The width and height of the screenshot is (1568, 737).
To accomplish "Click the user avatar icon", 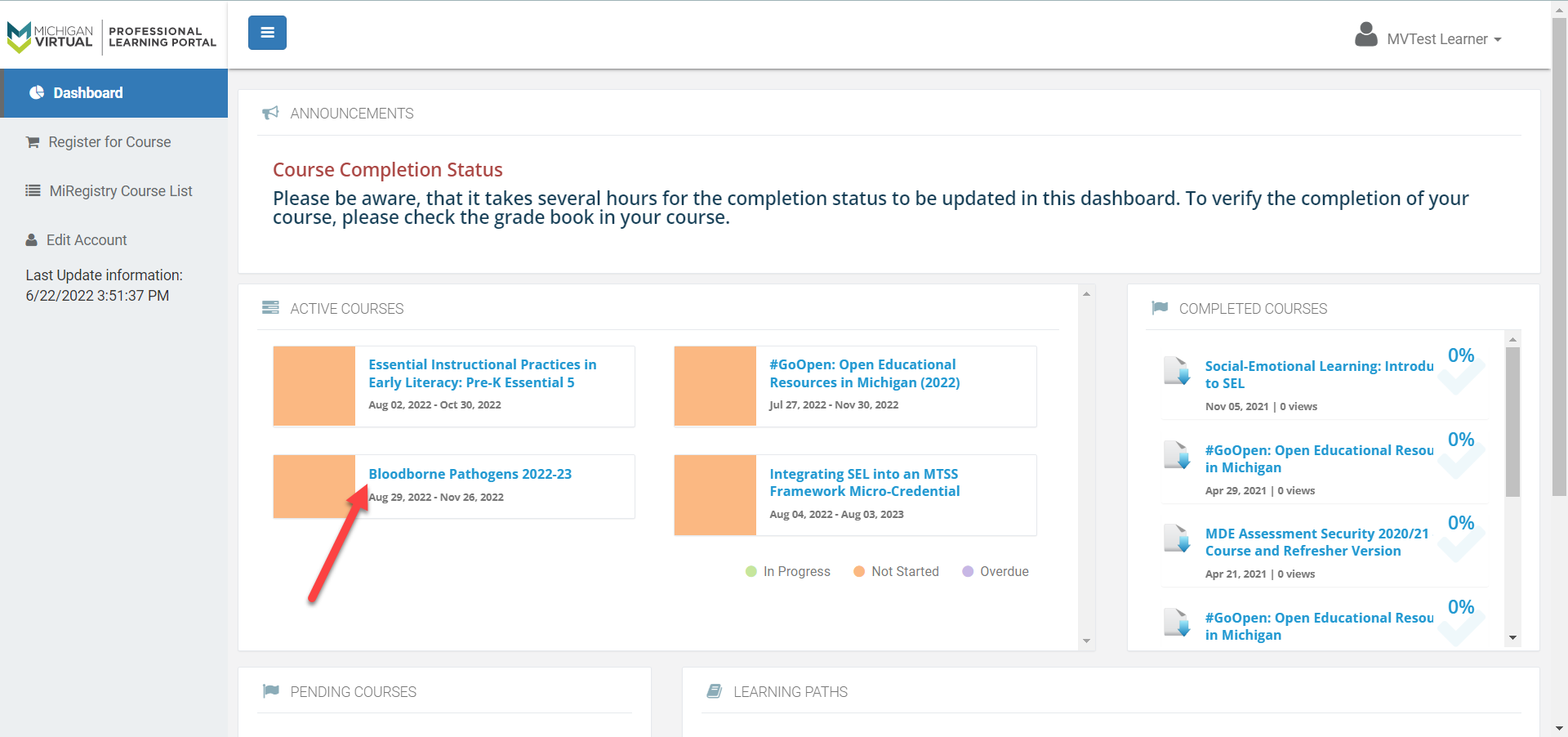I will [x=1366, y=35].
